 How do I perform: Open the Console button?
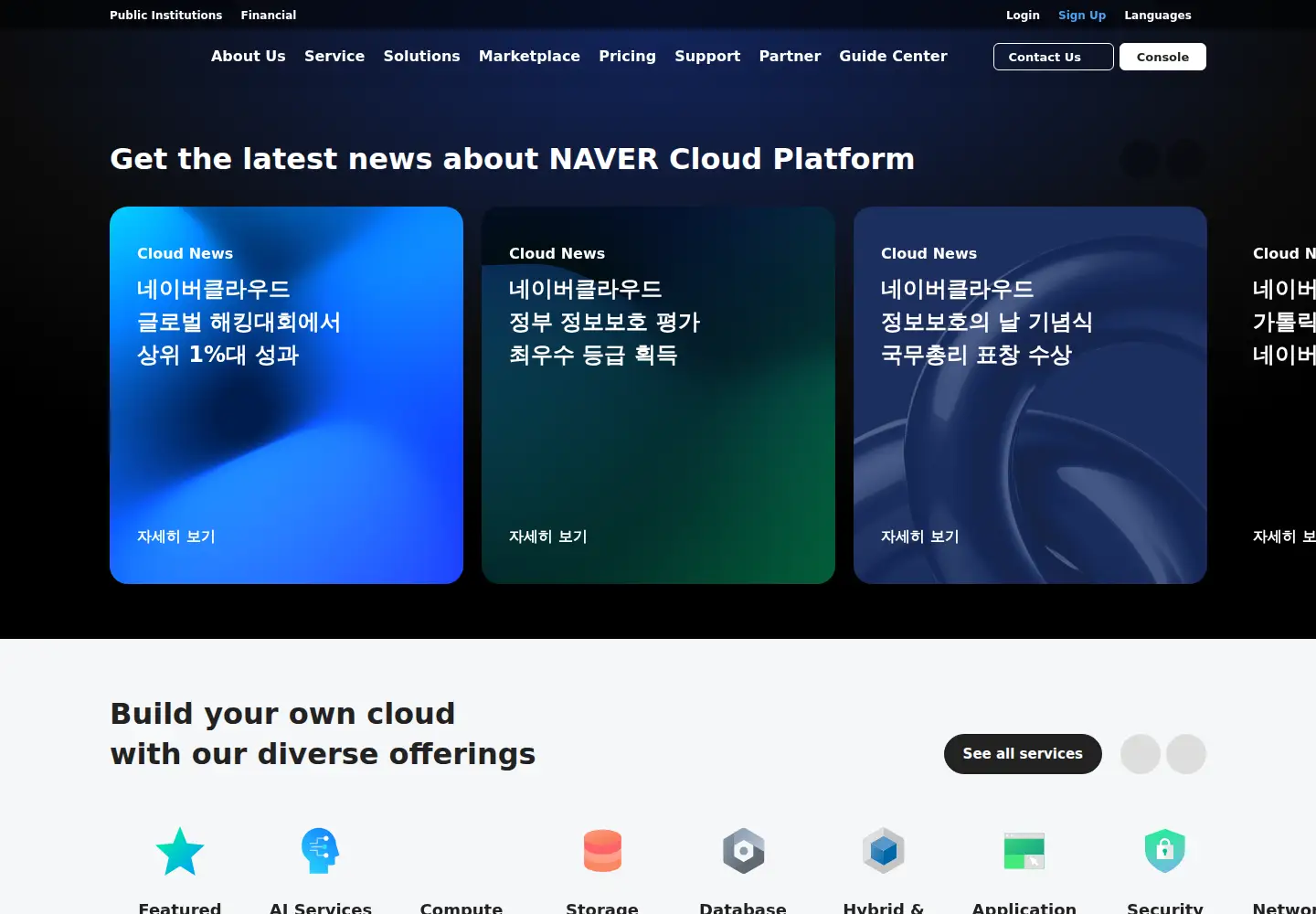[x=1162, y=57]
